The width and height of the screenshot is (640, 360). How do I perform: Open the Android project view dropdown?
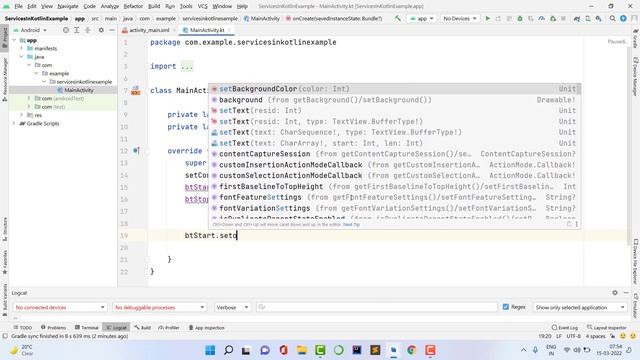pos(31,30)
